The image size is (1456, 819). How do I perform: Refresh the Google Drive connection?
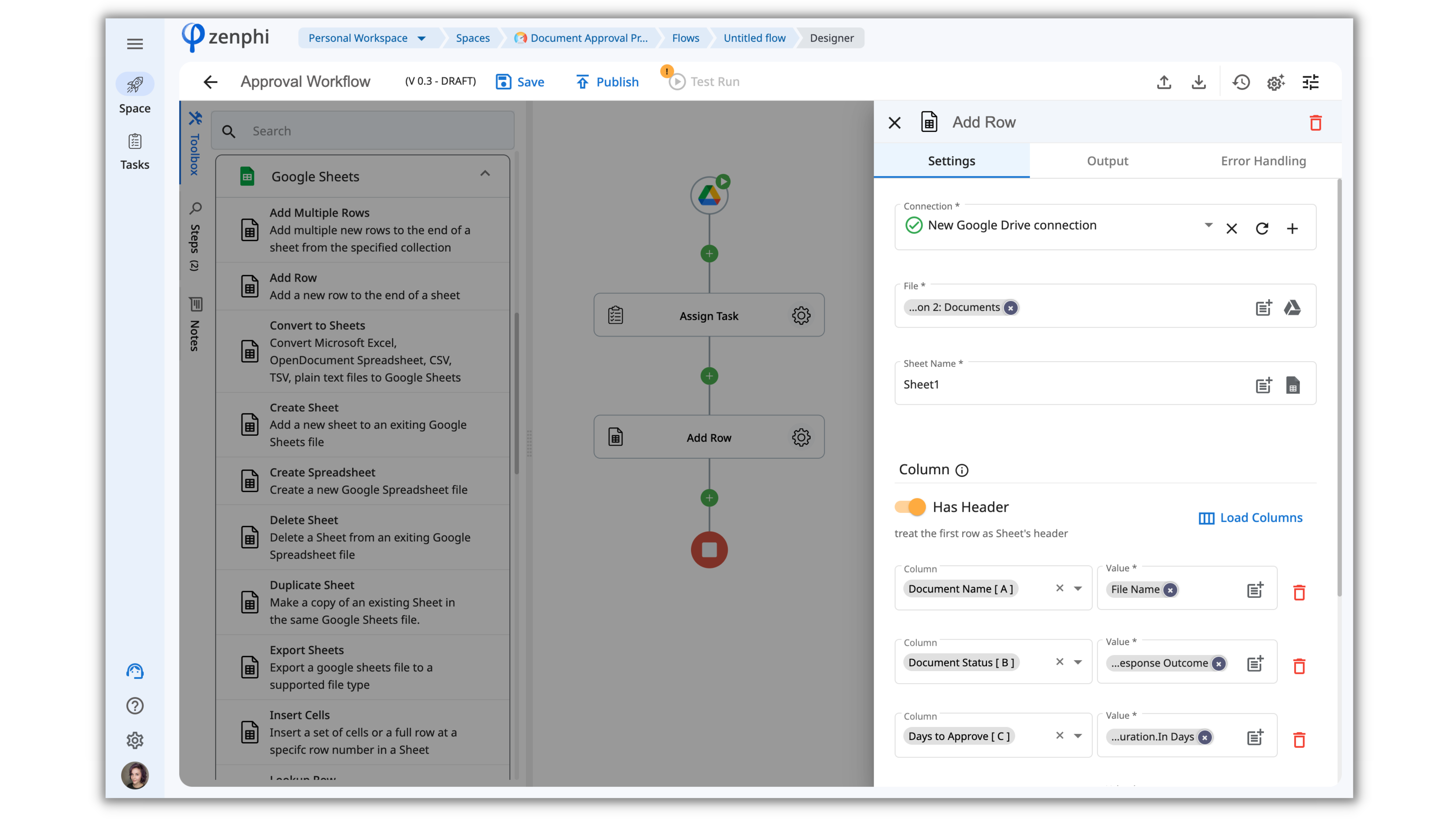tap(1262, 228)
